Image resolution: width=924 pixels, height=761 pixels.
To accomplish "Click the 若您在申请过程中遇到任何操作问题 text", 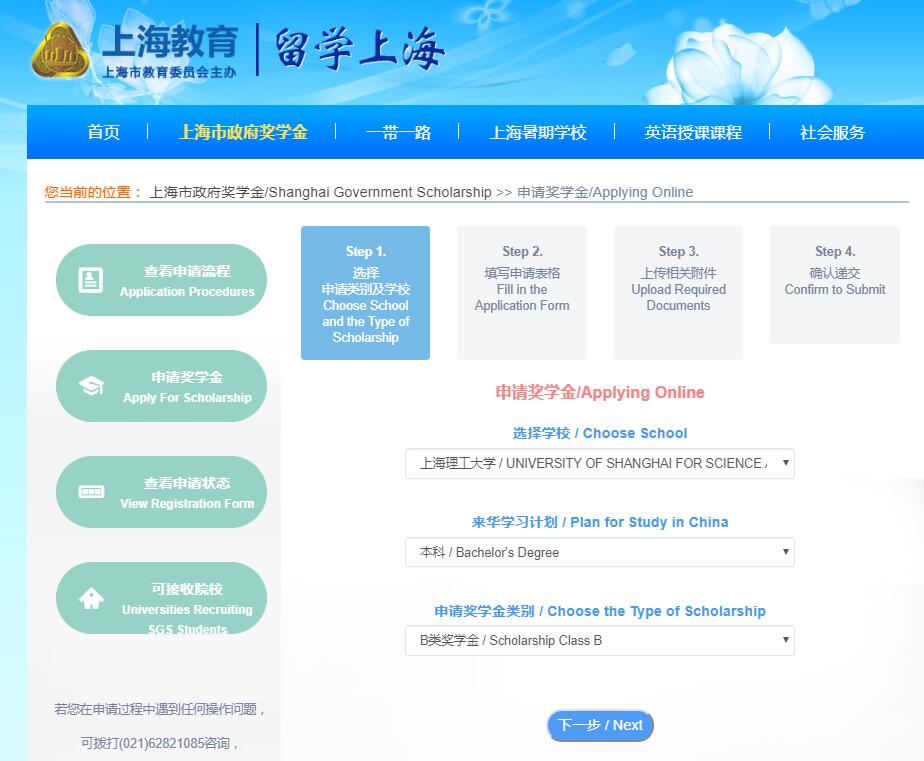I will (x=160, y=709).
